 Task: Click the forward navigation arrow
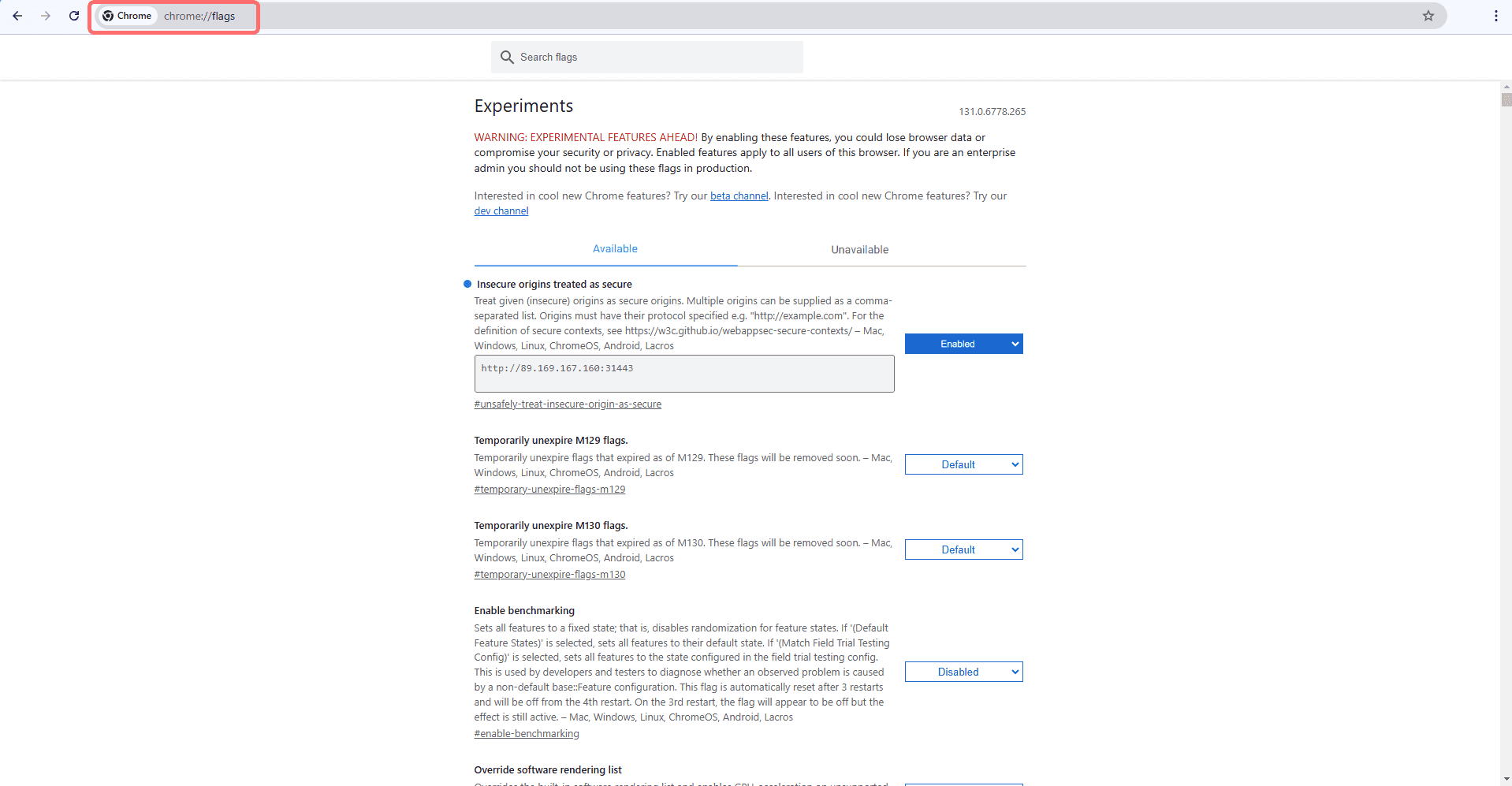point(46,16)
